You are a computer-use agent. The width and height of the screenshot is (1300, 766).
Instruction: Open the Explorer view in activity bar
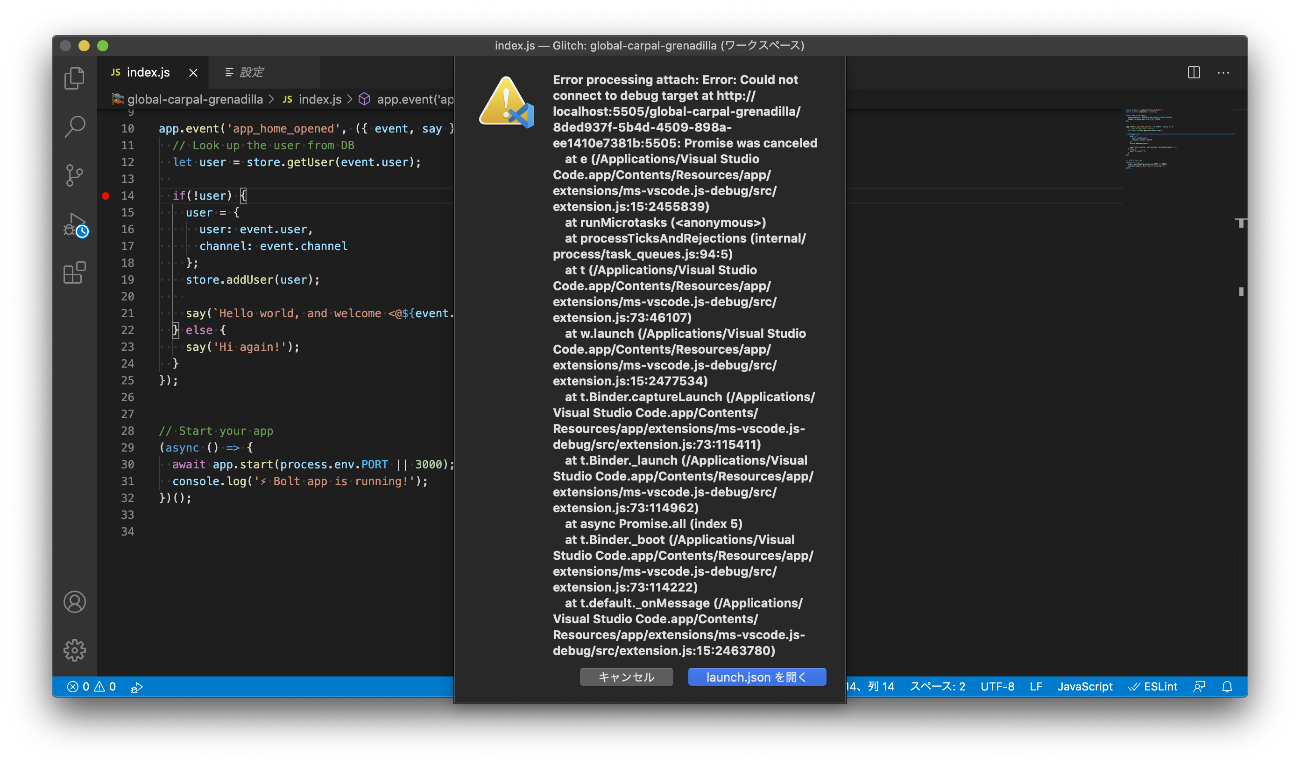(75, 78)
